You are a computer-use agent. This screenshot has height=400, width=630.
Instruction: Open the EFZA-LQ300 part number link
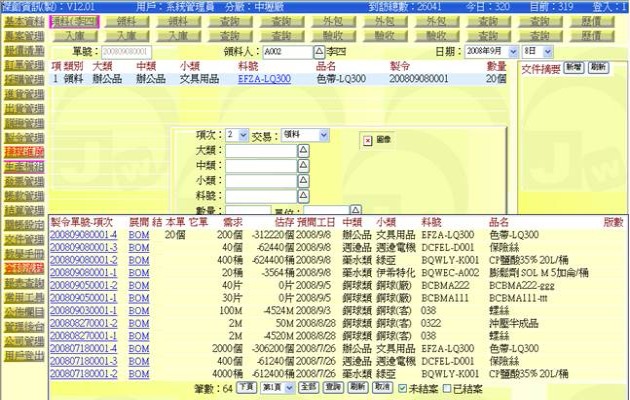264,78
